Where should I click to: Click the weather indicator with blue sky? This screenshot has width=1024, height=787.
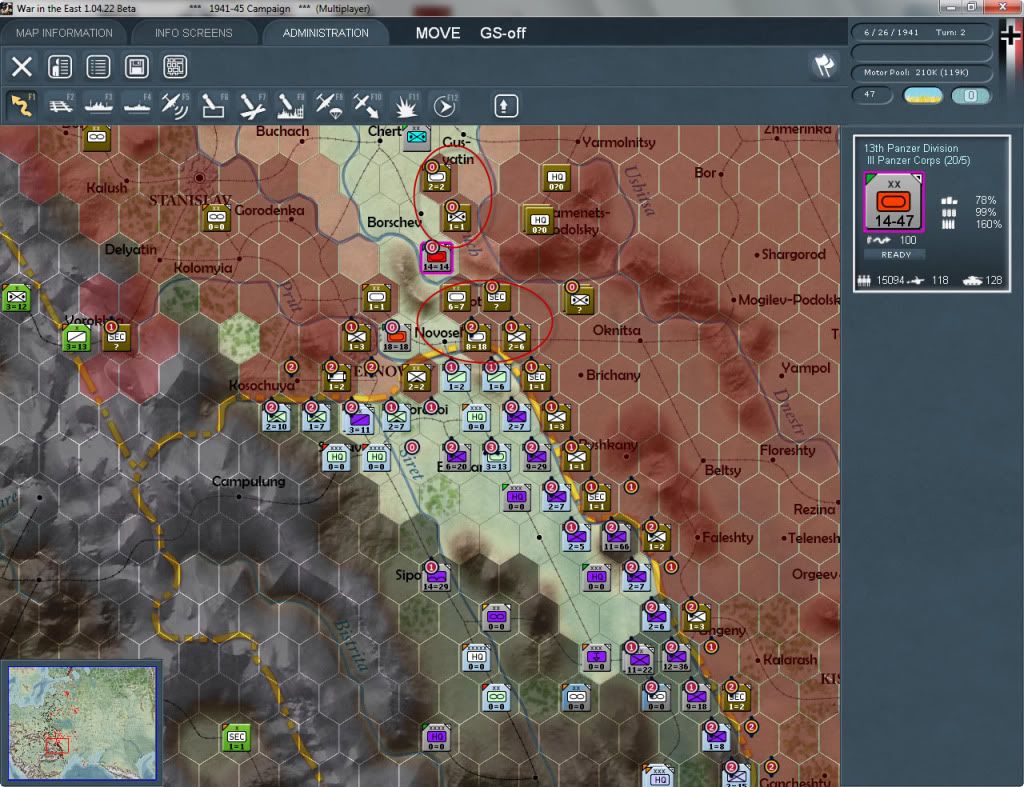pos(923,95)
